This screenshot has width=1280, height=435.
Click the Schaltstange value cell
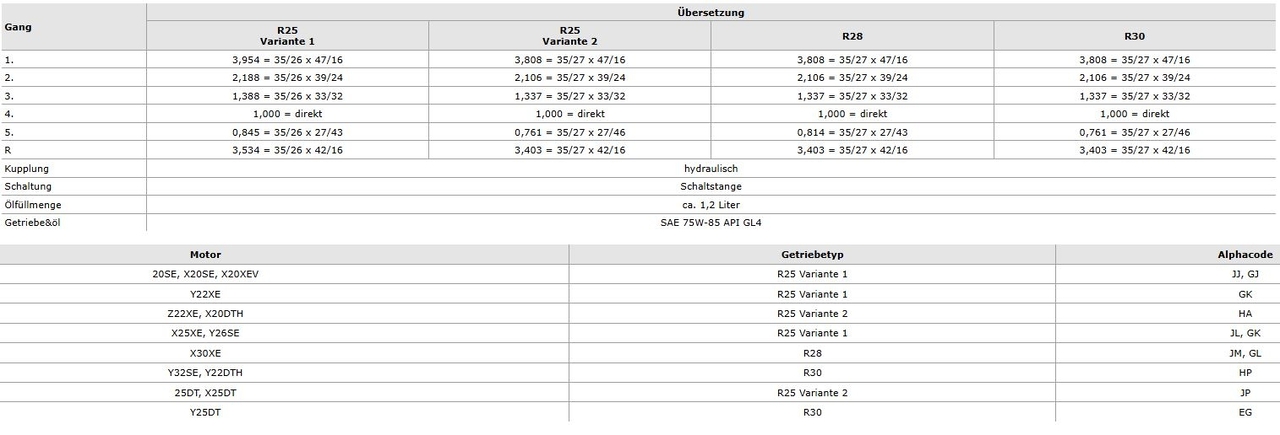712,186
